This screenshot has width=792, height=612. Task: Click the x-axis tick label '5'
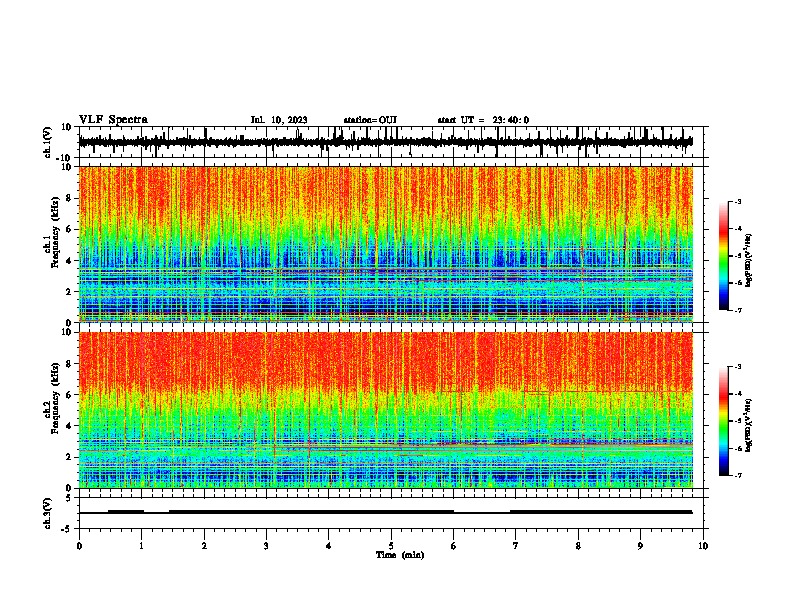(391, 546)
